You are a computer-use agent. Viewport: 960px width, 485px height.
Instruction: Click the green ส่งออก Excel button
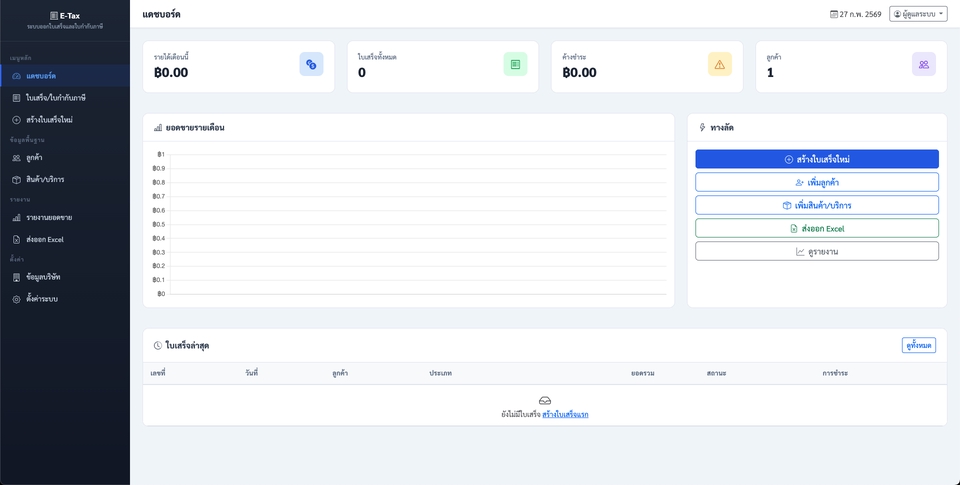(816, 228)
